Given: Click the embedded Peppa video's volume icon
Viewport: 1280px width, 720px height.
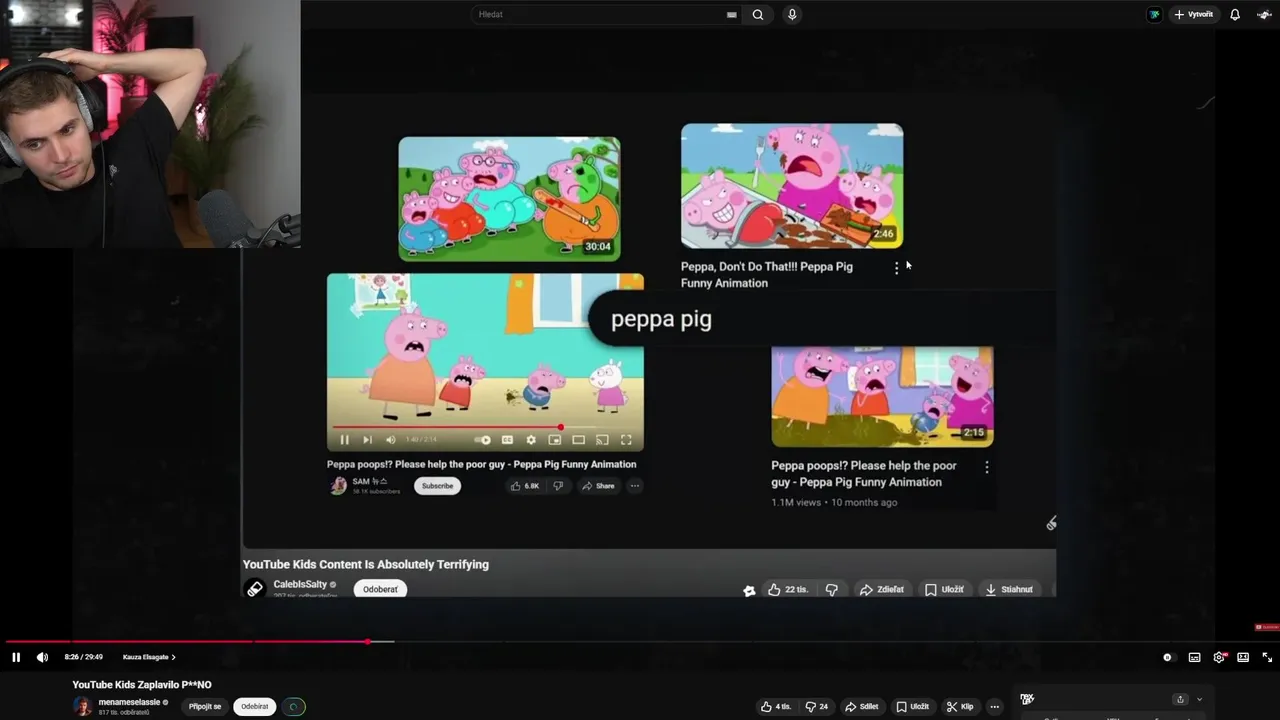Looking at the screenshot, I should (390, 440).
